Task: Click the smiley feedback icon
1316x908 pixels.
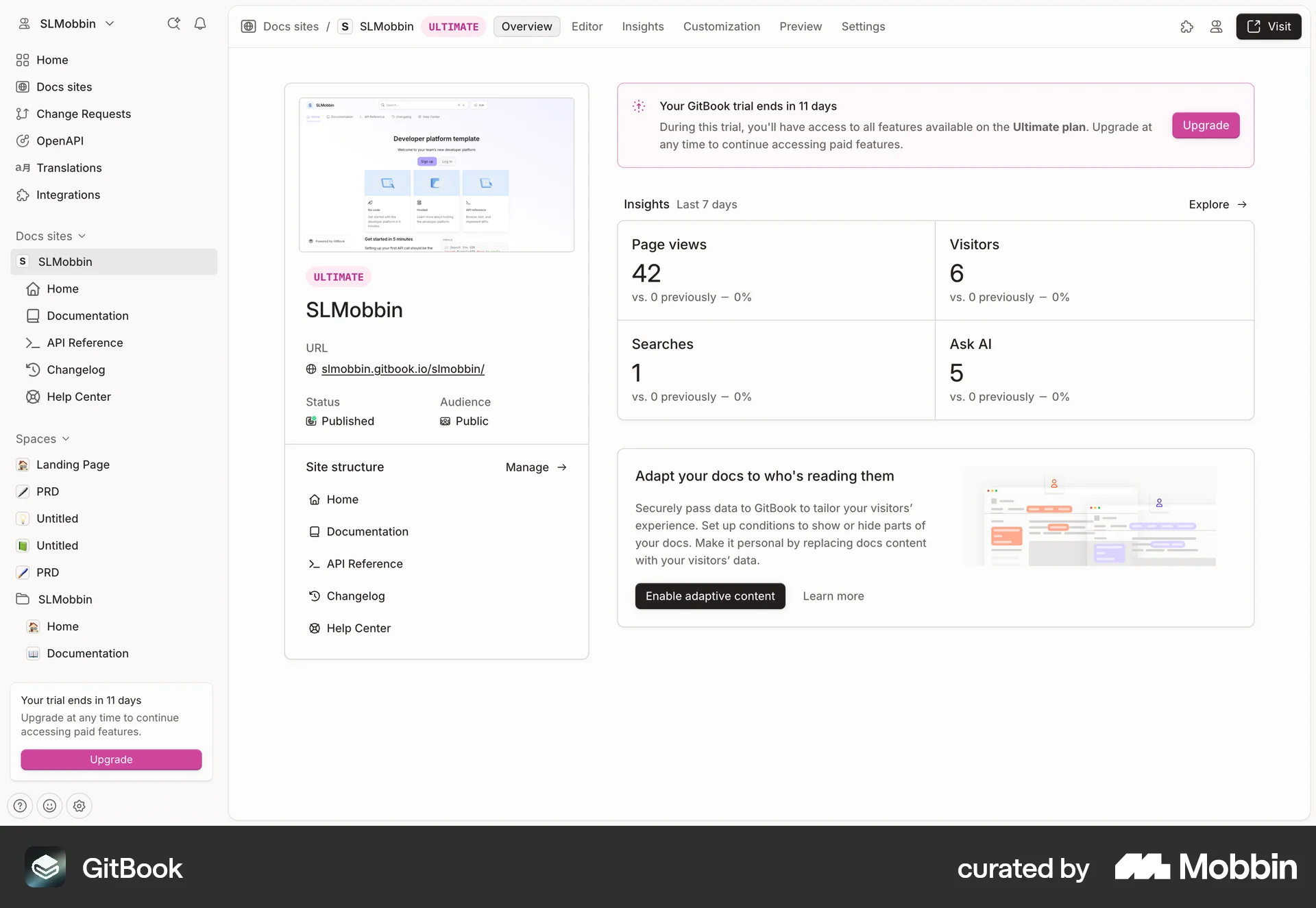Action: click(x=50, y=806)
